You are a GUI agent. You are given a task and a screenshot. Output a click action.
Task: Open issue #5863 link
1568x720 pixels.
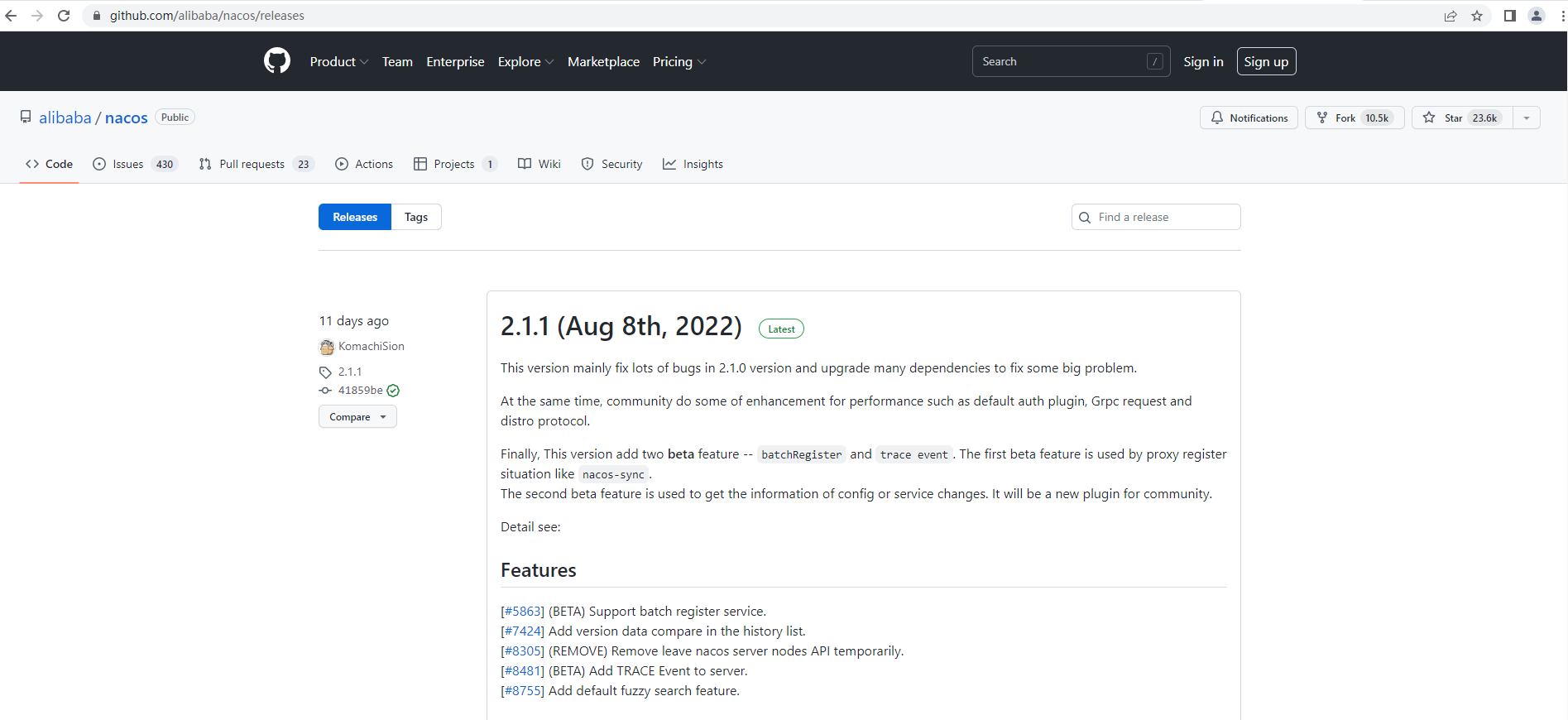point(525,612)
